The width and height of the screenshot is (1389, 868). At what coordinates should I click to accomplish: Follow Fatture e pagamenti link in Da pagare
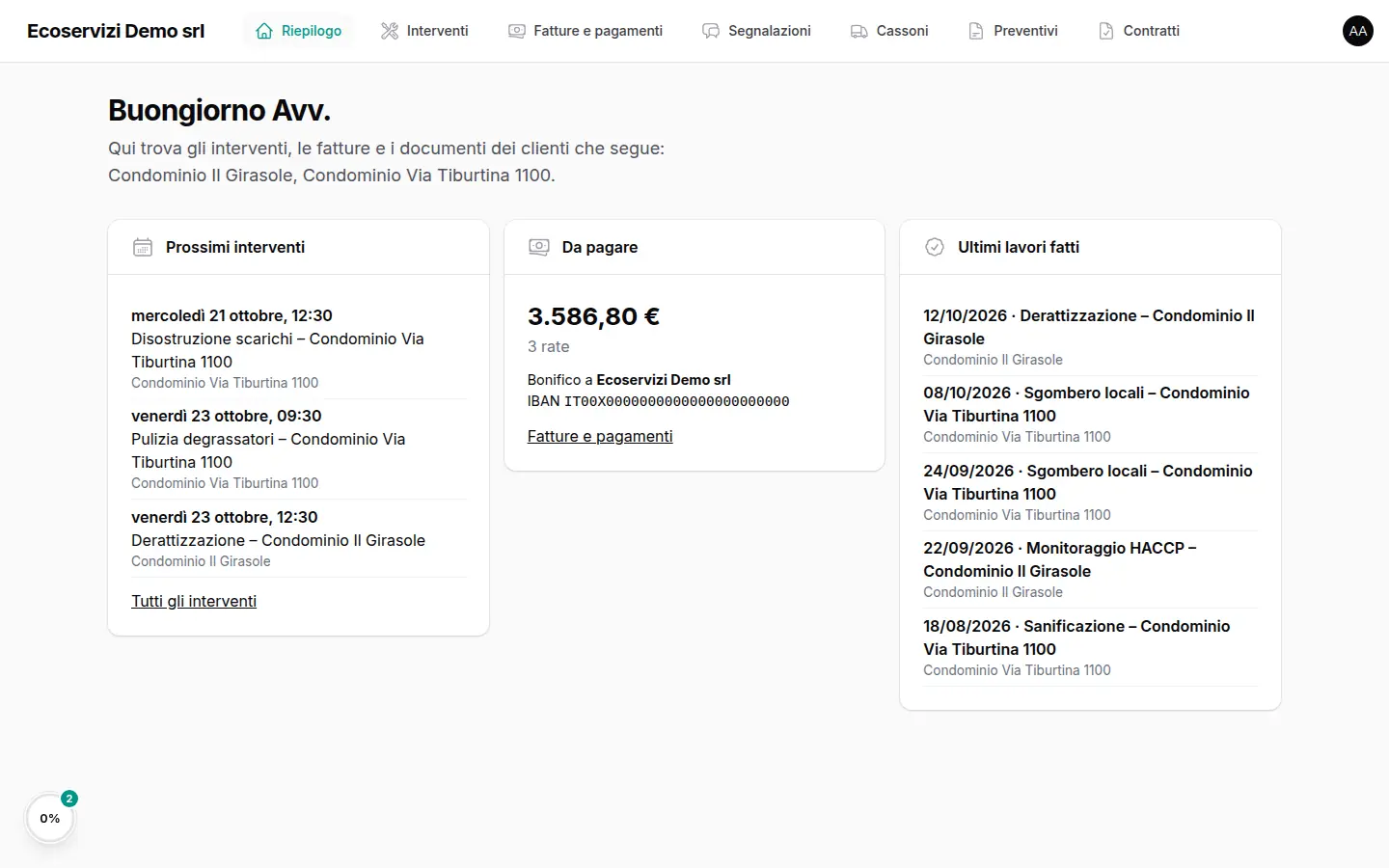coord(600,436)
